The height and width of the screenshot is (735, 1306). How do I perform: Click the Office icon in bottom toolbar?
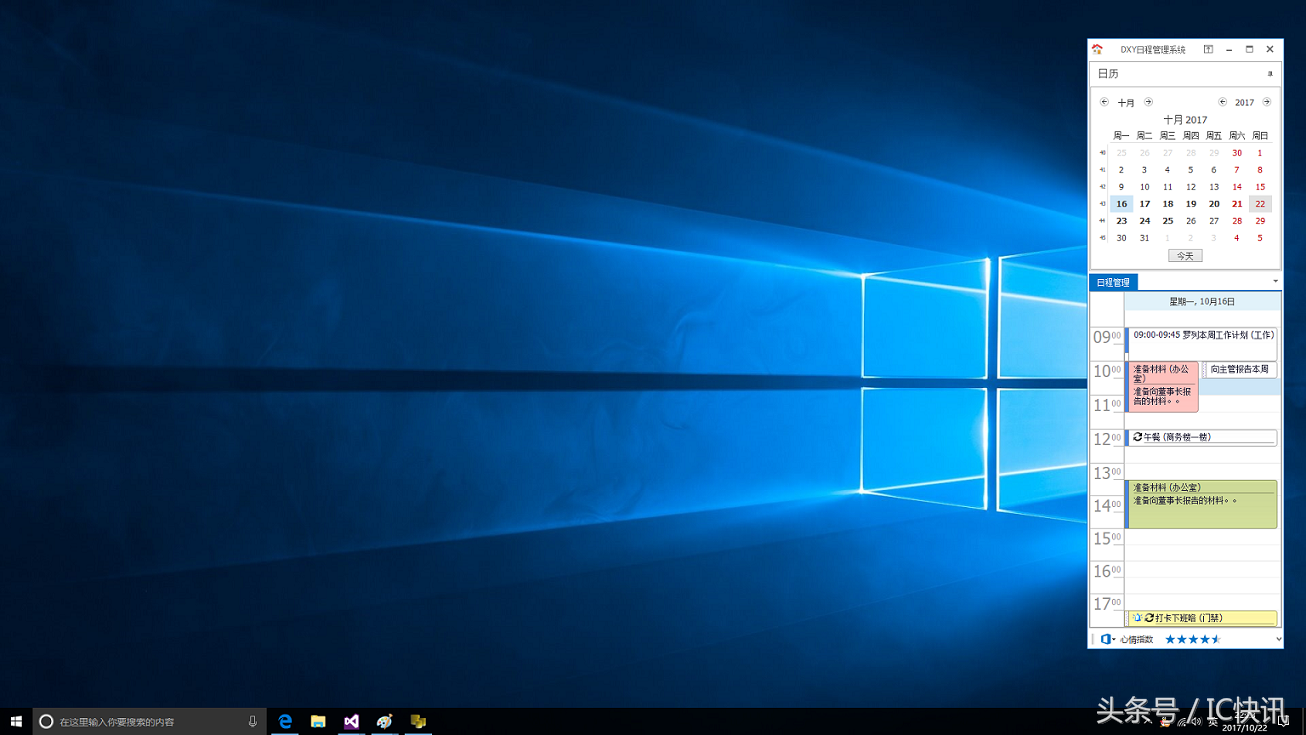pyautogui.click(x=1106, y=639)
